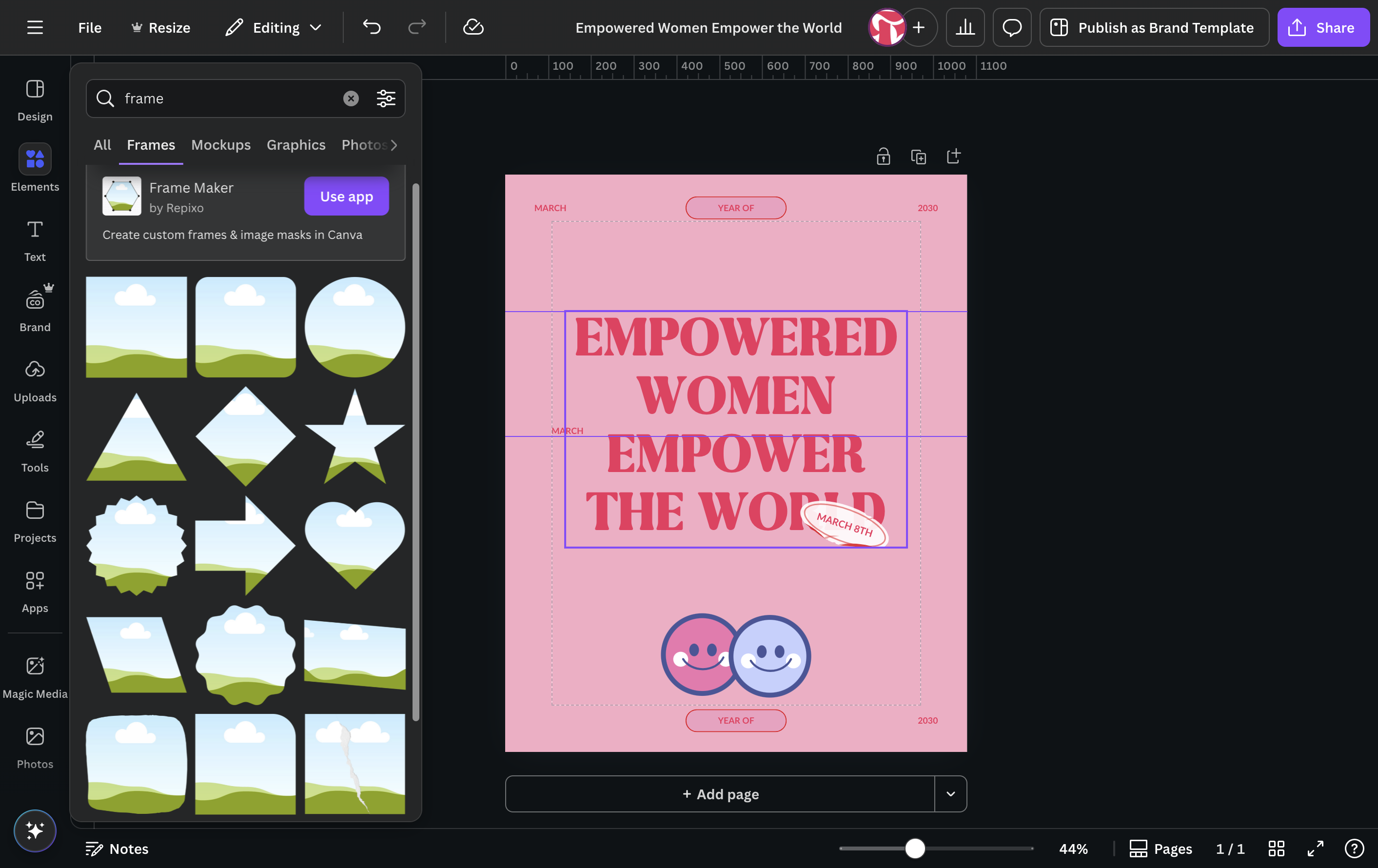Open the Brand sidebar panel
The width and height of the screenshot is (1378, 868).
tap(35, 310)
